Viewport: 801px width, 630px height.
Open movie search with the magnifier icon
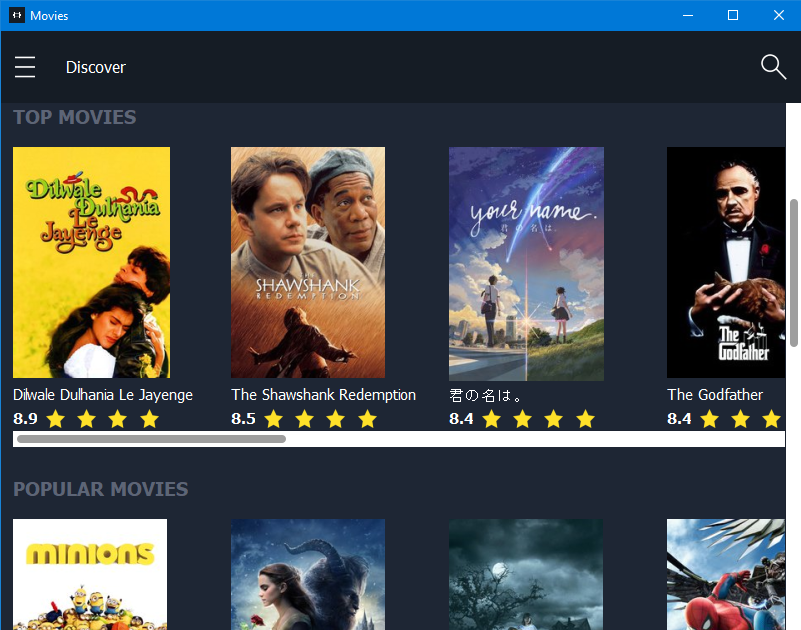pos(773,67)
